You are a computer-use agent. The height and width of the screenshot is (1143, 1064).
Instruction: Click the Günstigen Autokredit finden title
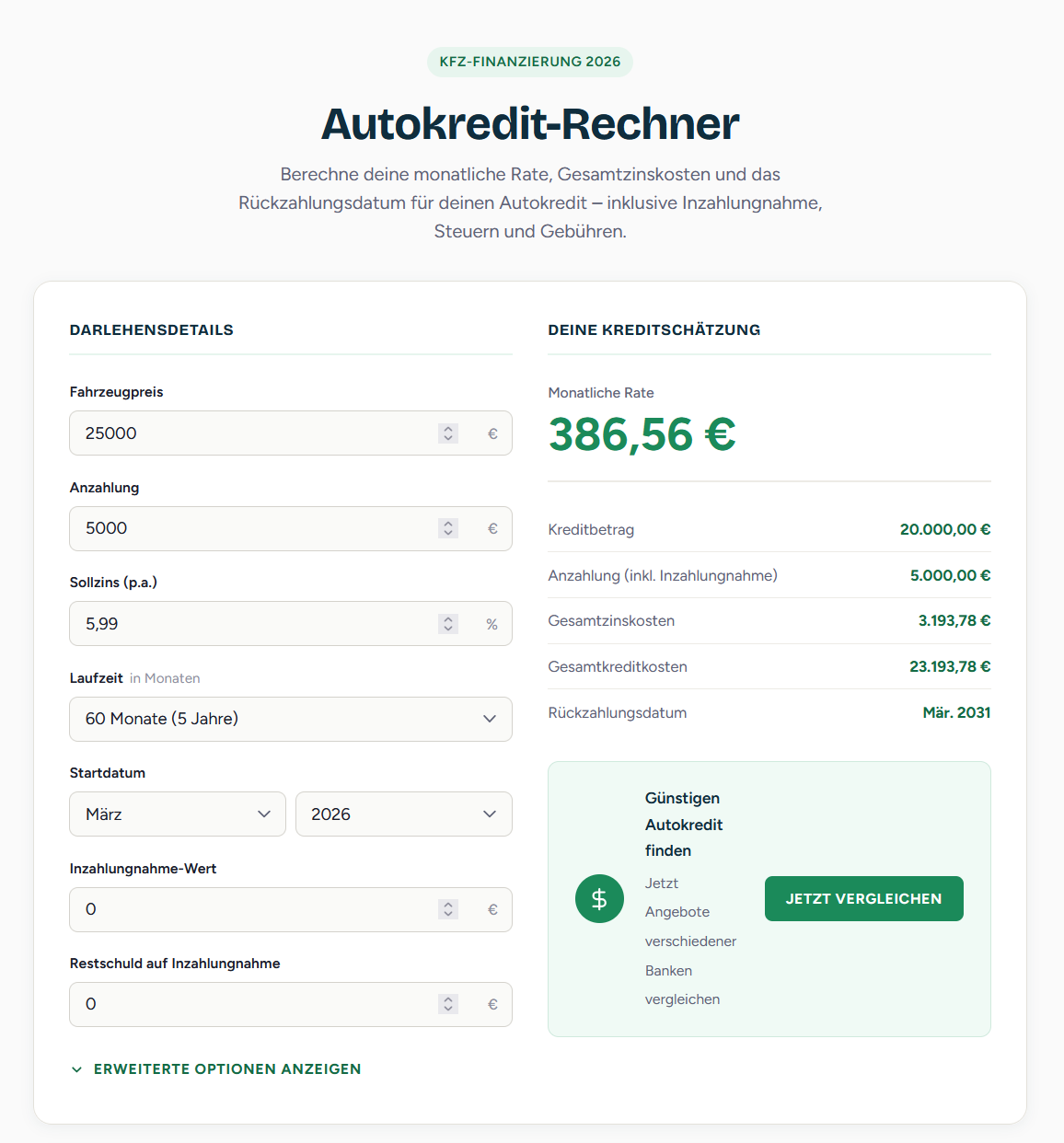tap(684, 825)
